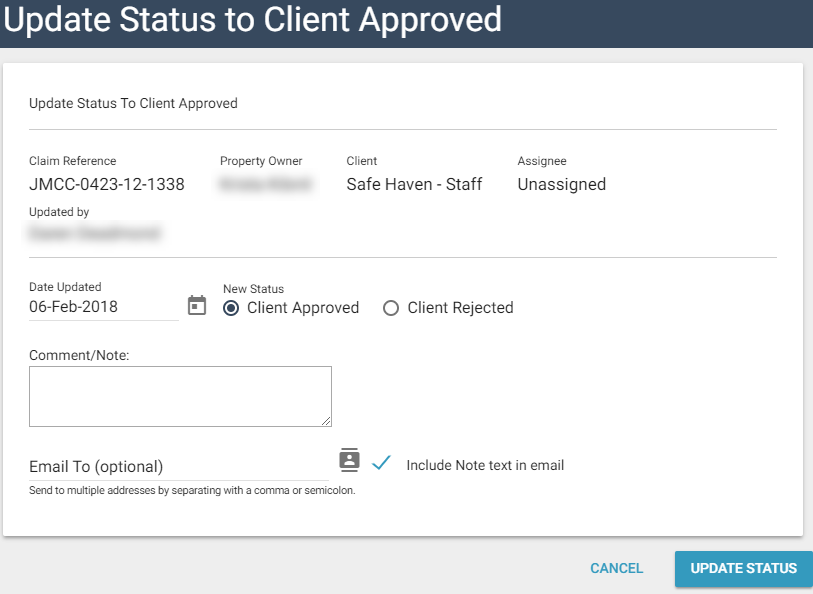Click the blurred Property Owner name

tap(265, 184)
